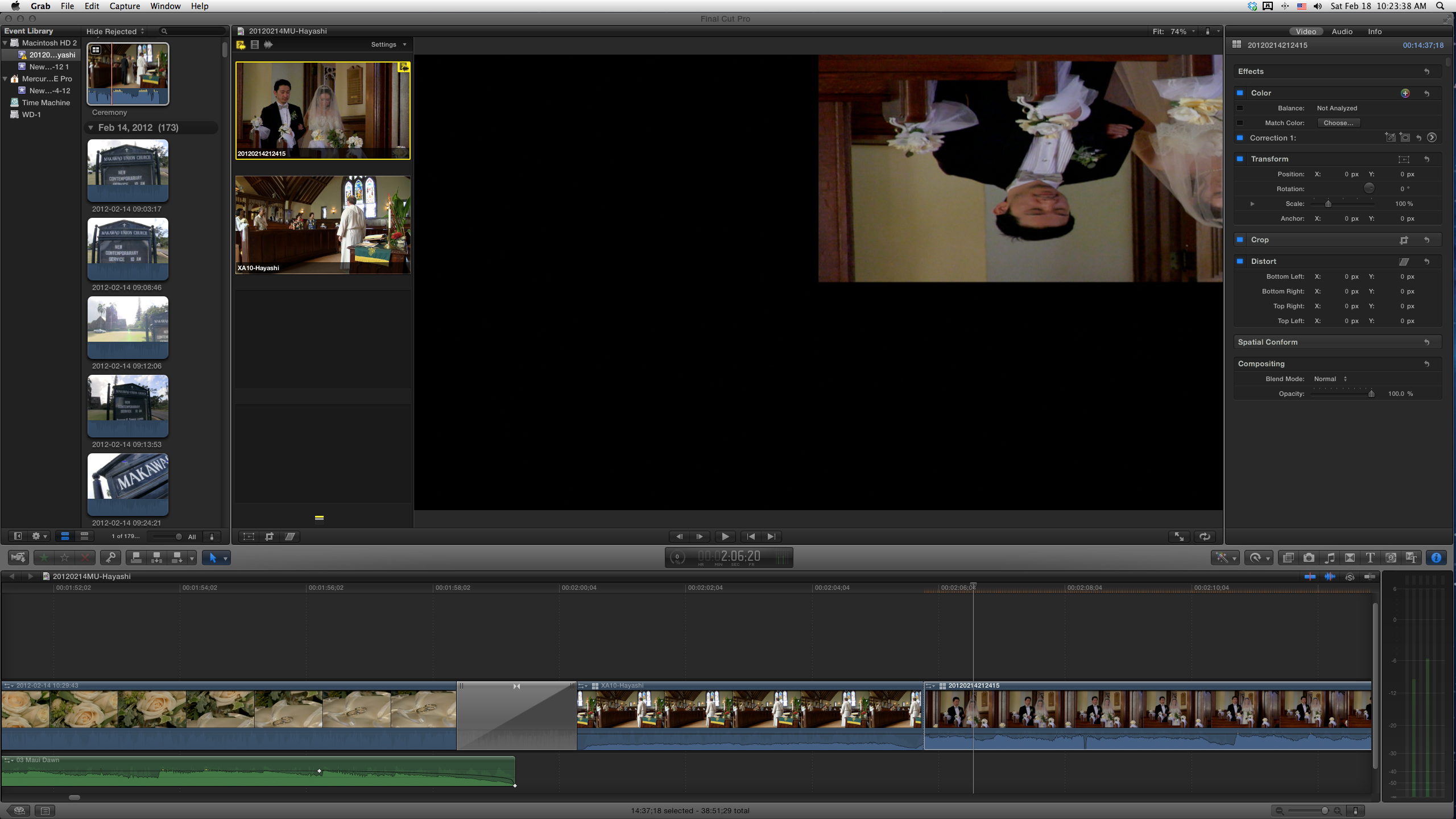Adjust the Scale slider handle
This screenshot has height=819, width=1456.
[x=1328, y=204]
